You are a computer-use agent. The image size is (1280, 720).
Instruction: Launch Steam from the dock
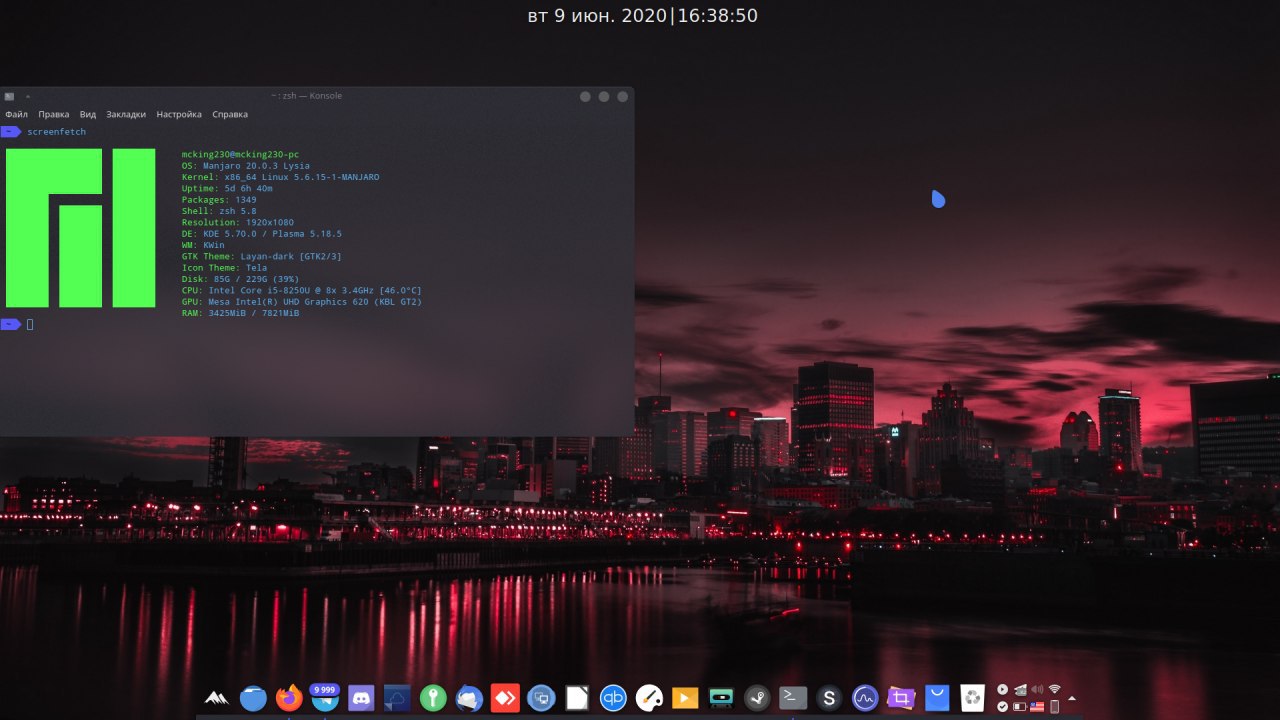757,697
